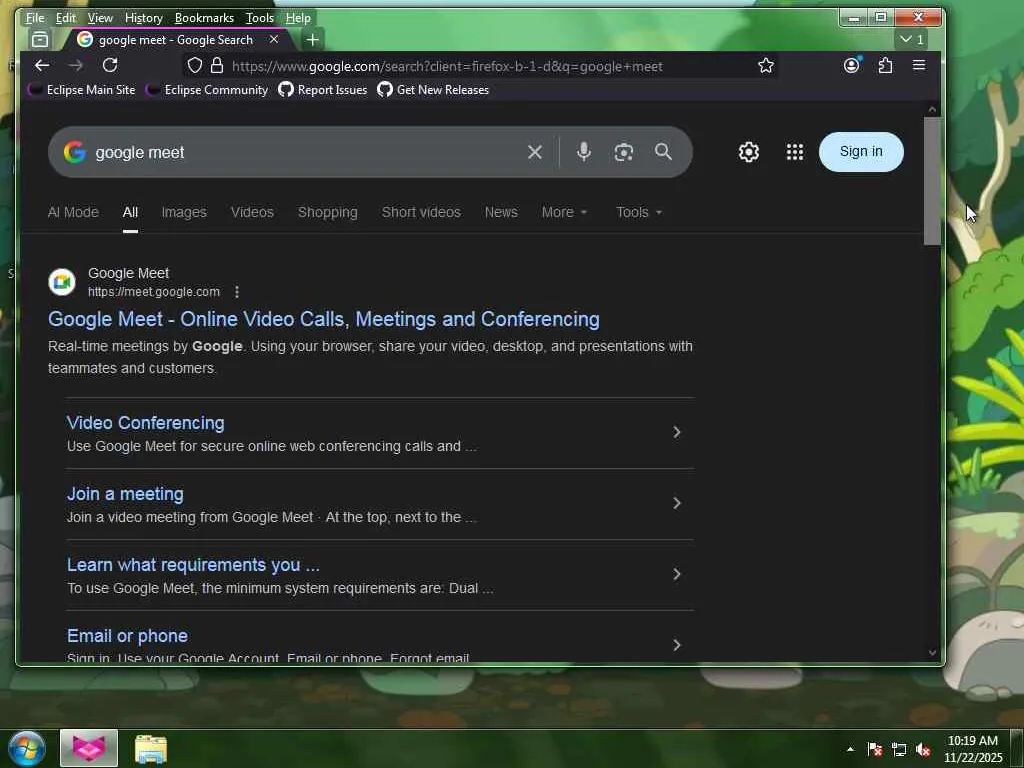Open Report Issues bookmark
This screenshot has height=768, width=1024.
[x=323, y=90]
